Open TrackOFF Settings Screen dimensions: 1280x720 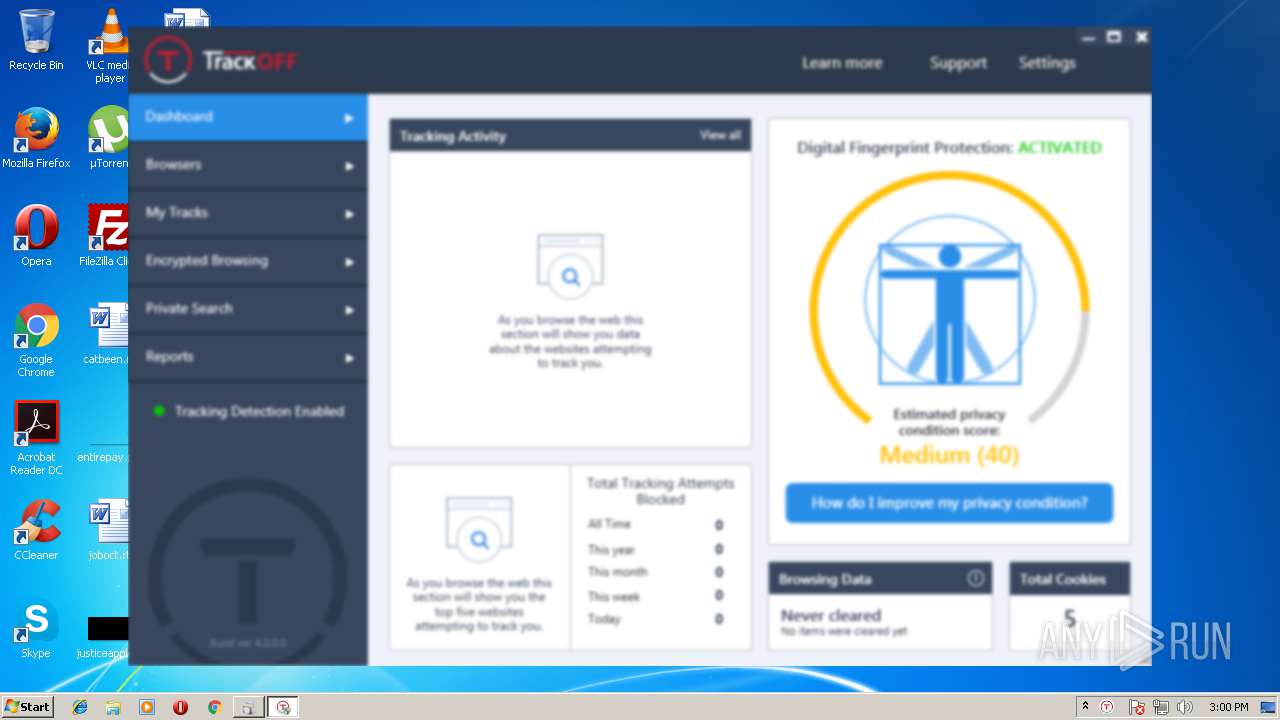point(1047,63)
